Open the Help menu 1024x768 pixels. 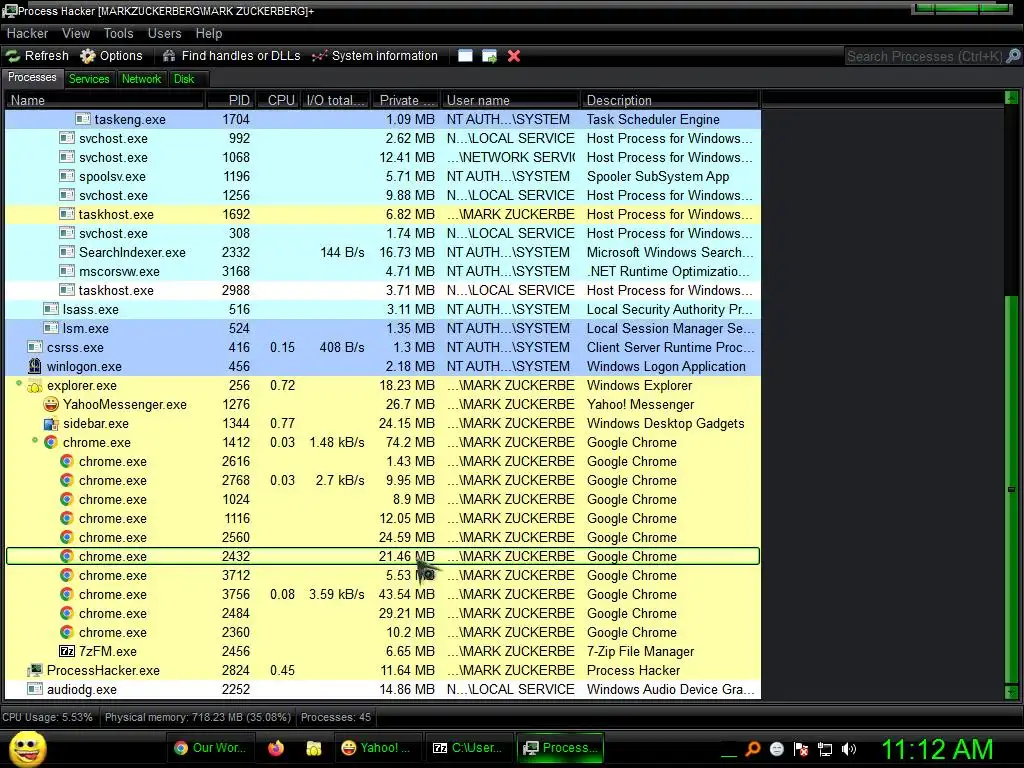click(209, 33)
